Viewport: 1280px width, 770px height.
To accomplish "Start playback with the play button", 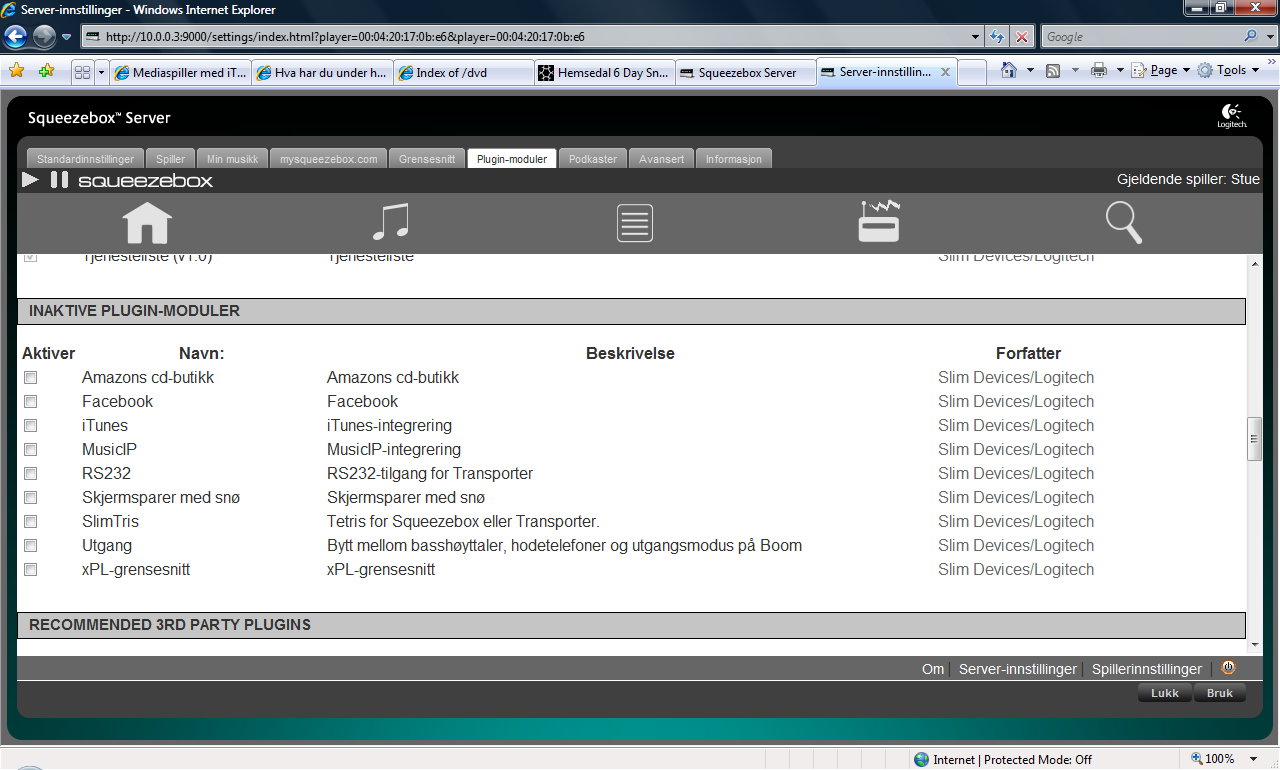I will coord(31,180).
